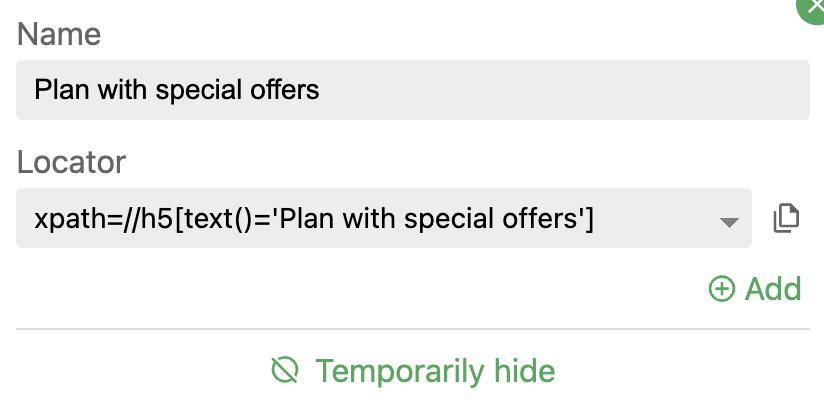Click inside the Name input field
This screenshot has width=824, height=406.
point(413,90)
